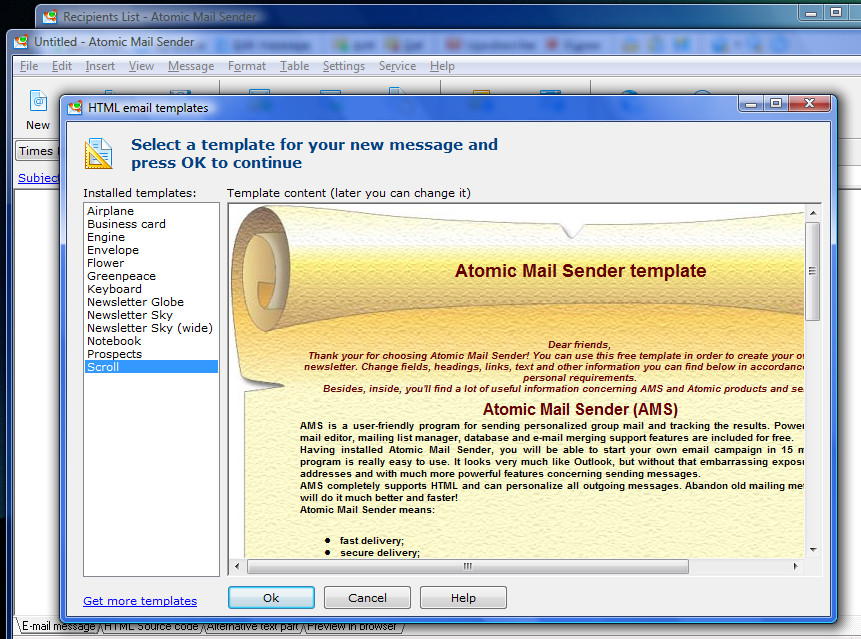Open the Format menu
The width and height of the screenshot is (861, 639).
tap(247, 66)
